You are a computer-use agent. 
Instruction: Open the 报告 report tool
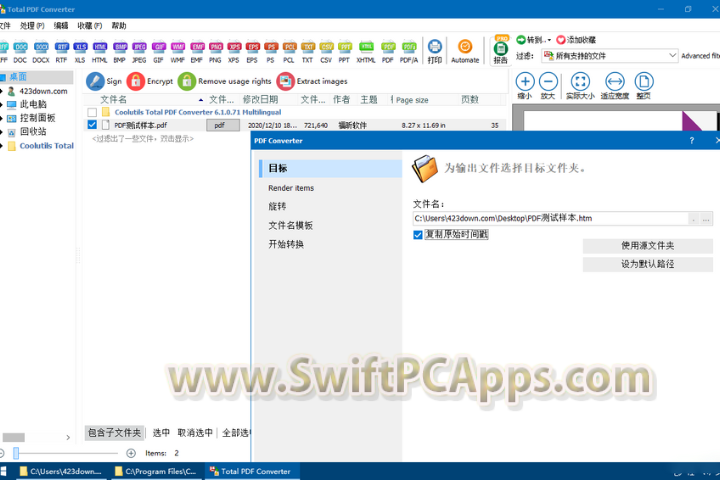coord(501,51)
